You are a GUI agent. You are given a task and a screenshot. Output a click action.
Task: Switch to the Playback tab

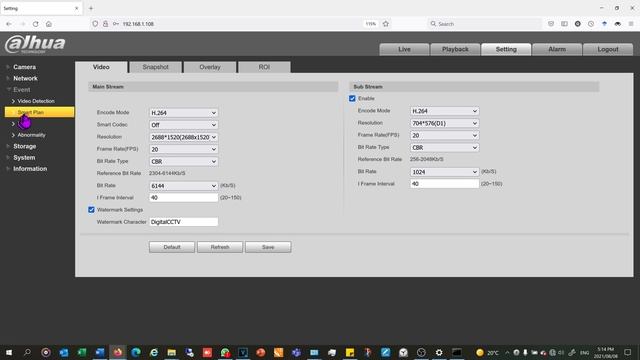455,49
